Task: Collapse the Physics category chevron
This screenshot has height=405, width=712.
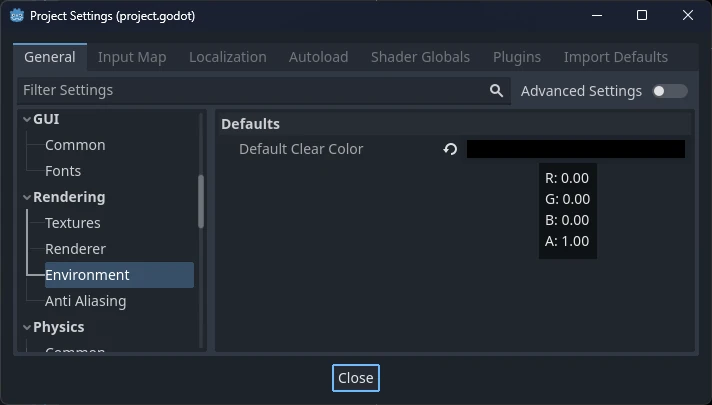Action: [27, 327]
